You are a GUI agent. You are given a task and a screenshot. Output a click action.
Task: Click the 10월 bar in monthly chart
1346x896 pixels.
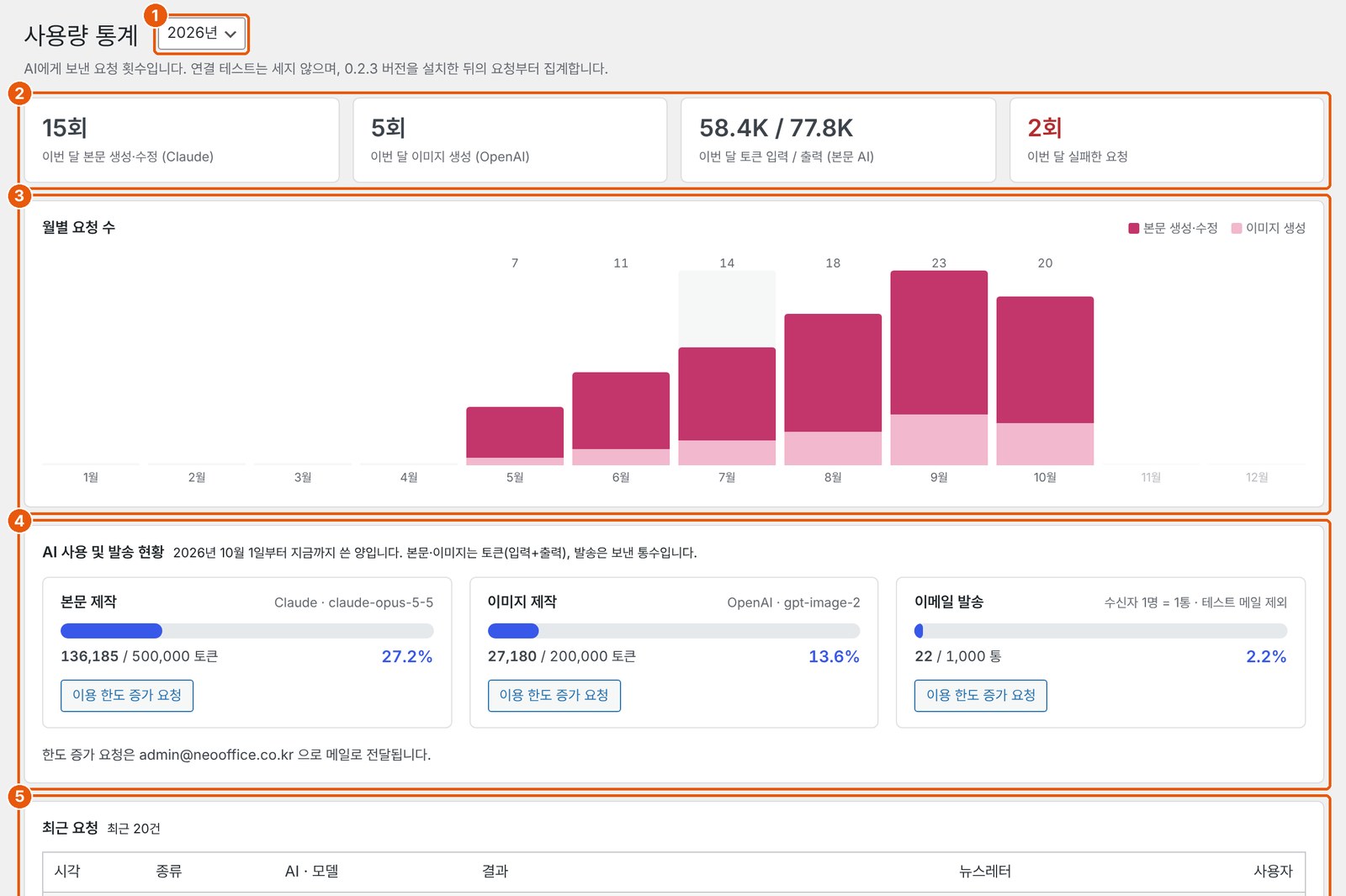tap(1045, 380)
